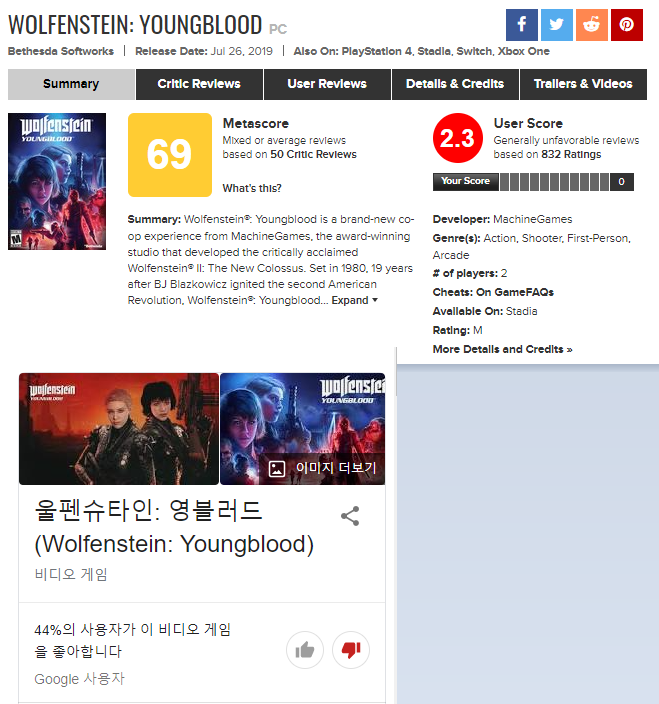Open the 50 Critic Reviews link
This screenshot has width=659, height=704.
pyautogui.click(x=313, y=154)
